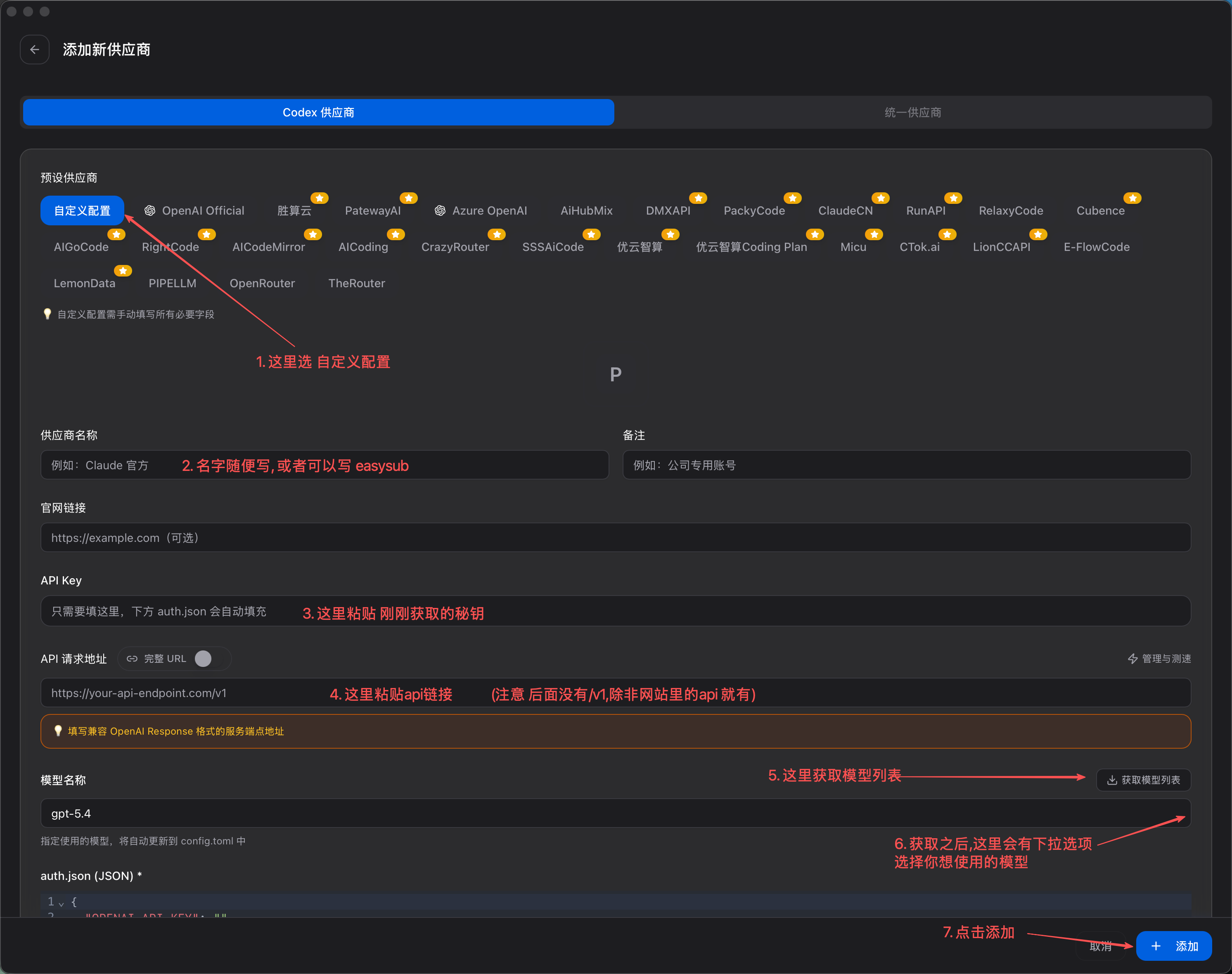Go back using the arrow button
The width and height of the screenshot is (1232, 974).
pyautogui.click(x=34, y=50)
